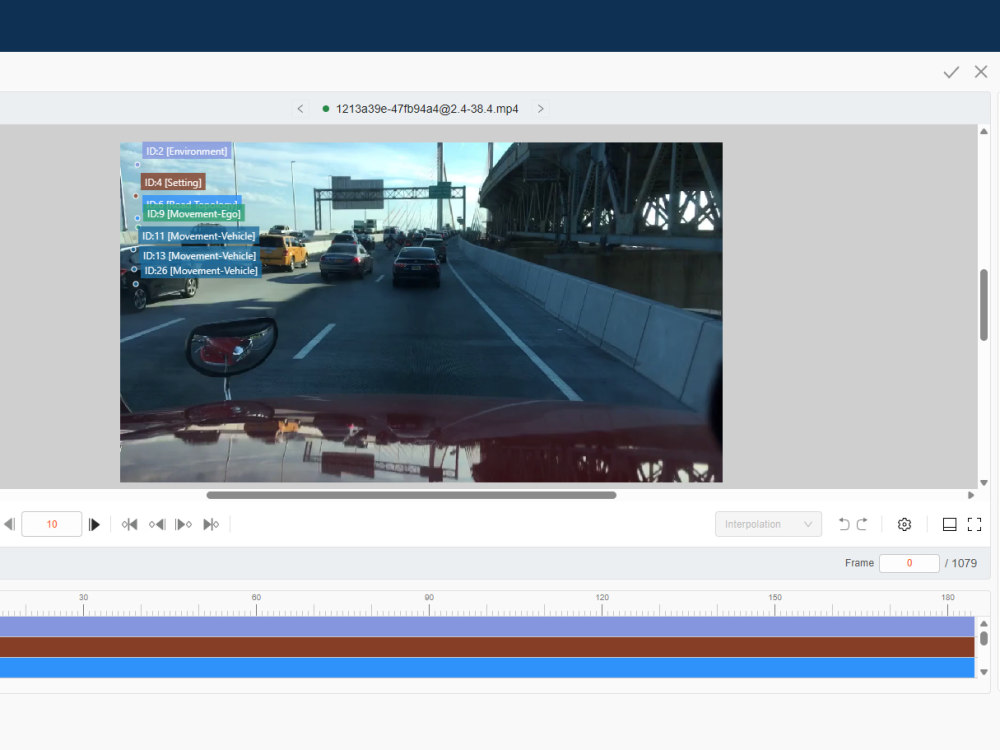Click timeline tracks scroll up arrow

984,623
